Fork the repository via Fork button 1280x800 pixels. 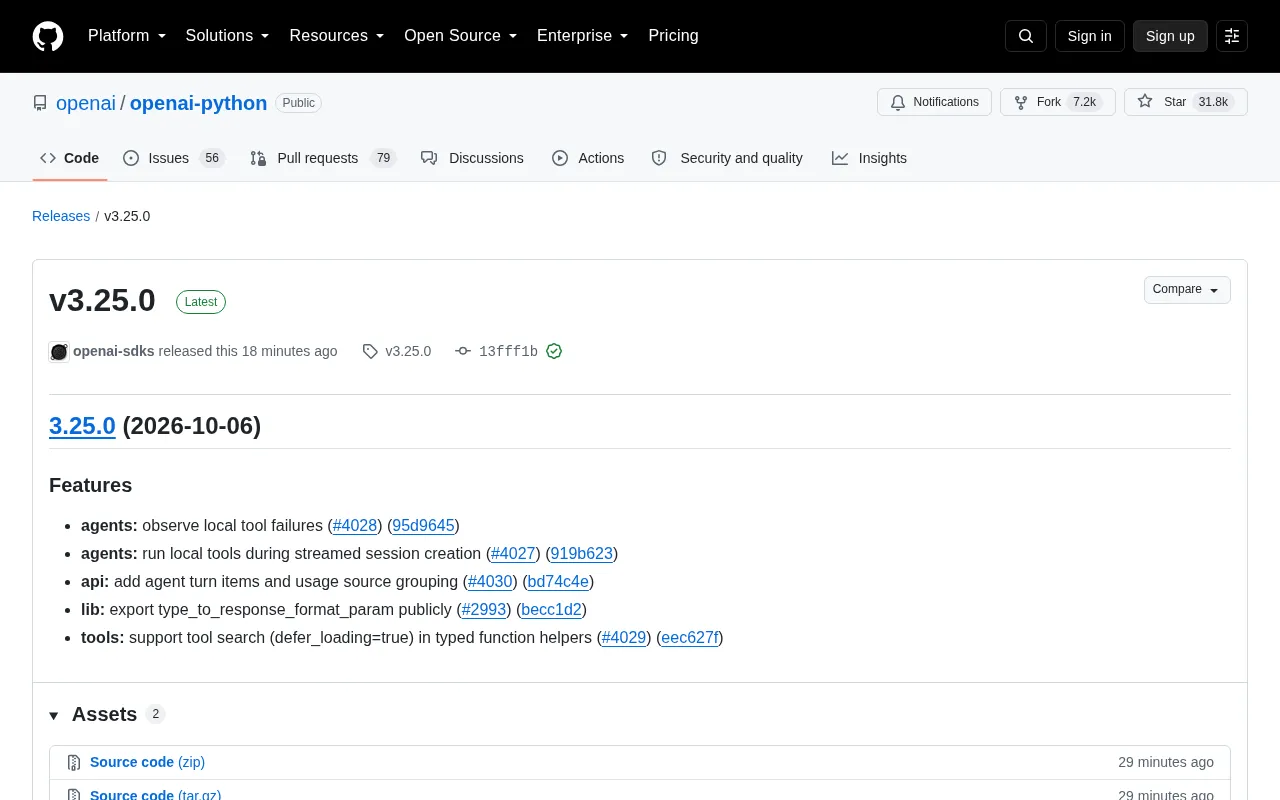pos(1057,102)
